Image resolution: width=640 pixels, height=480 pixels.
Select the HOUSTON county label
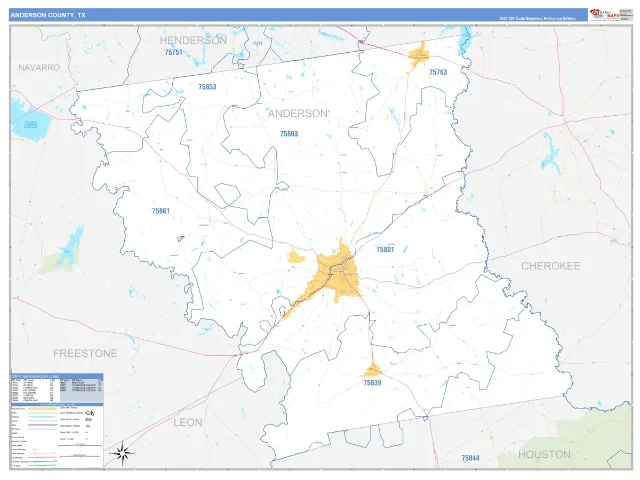coord(544,454)
